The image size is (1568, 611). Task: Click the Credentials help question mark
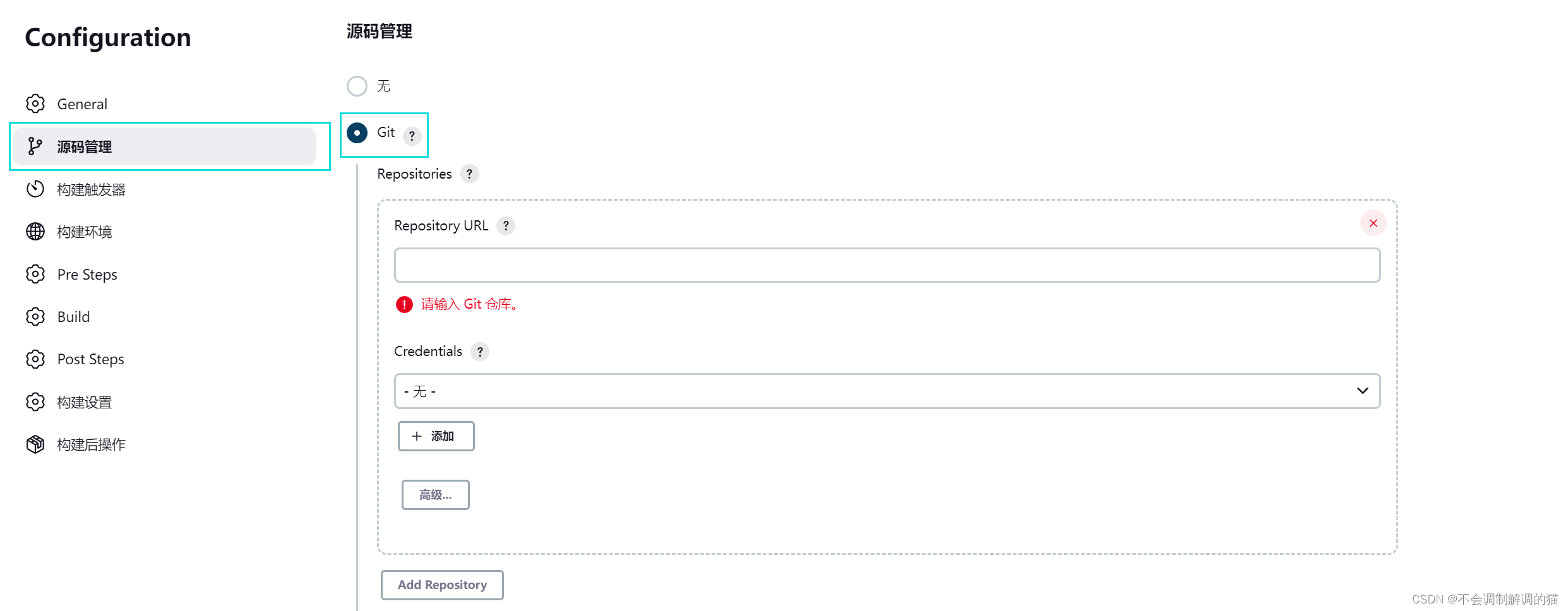[480, 352]
